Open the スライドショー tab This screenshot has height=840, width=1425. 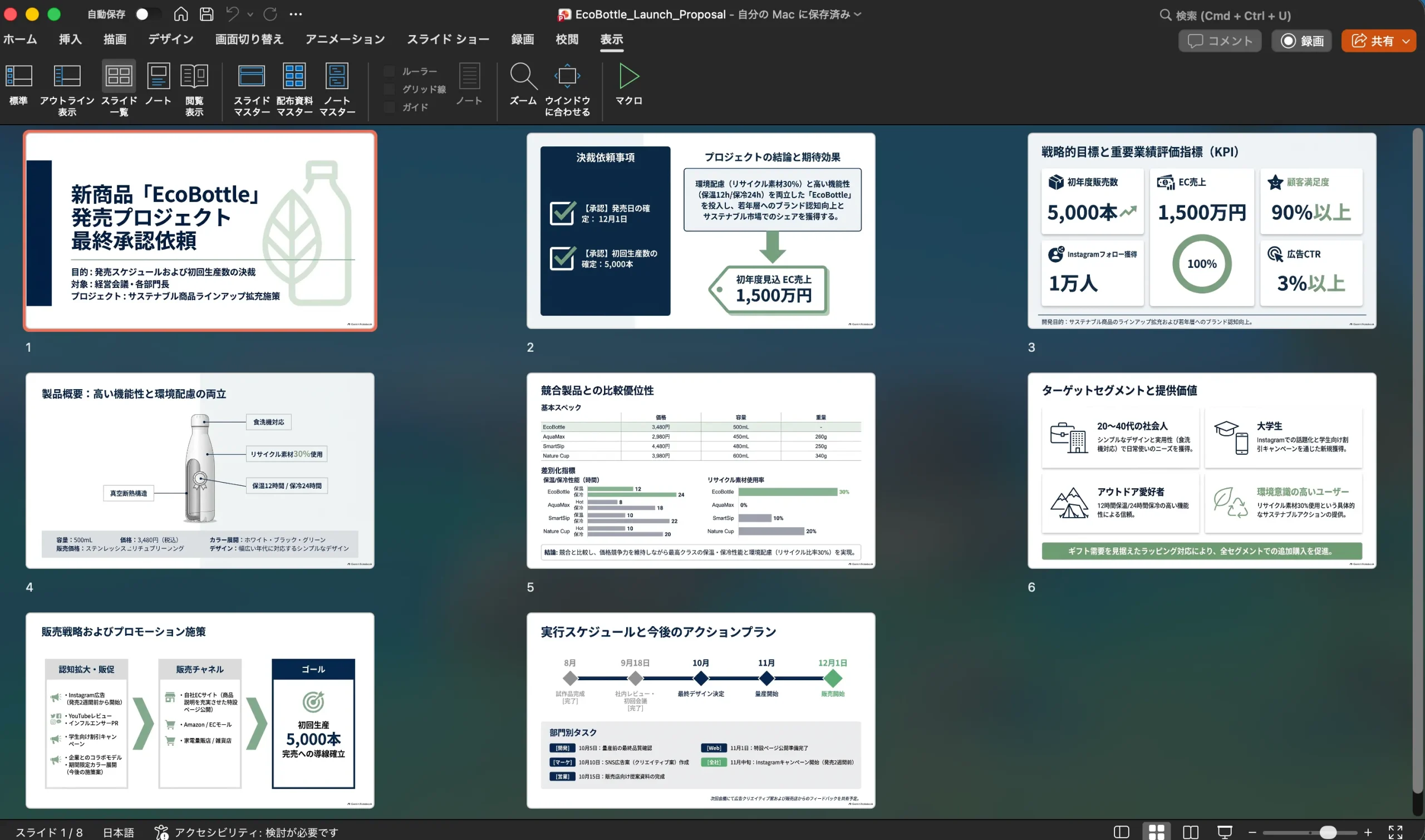[448, 39]
